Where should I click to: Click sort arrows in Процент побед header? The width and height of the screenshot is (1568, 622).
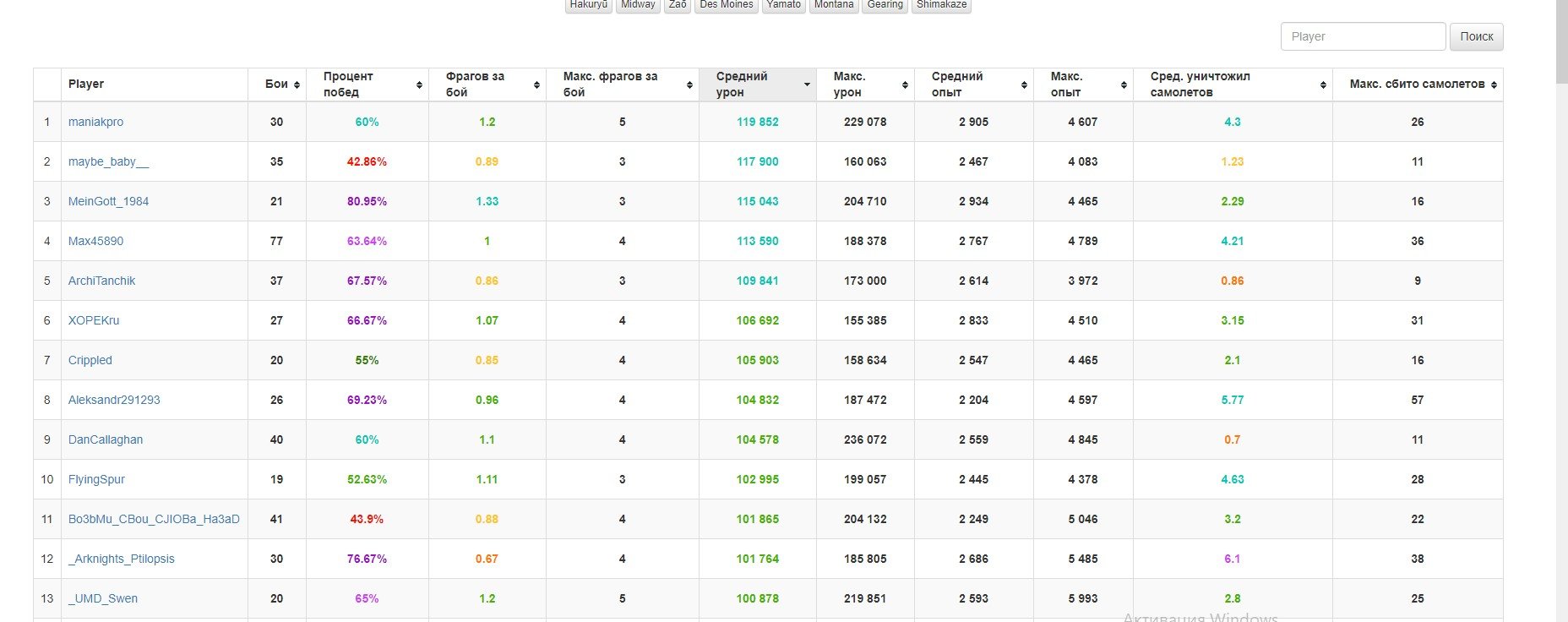click(419, 85)
